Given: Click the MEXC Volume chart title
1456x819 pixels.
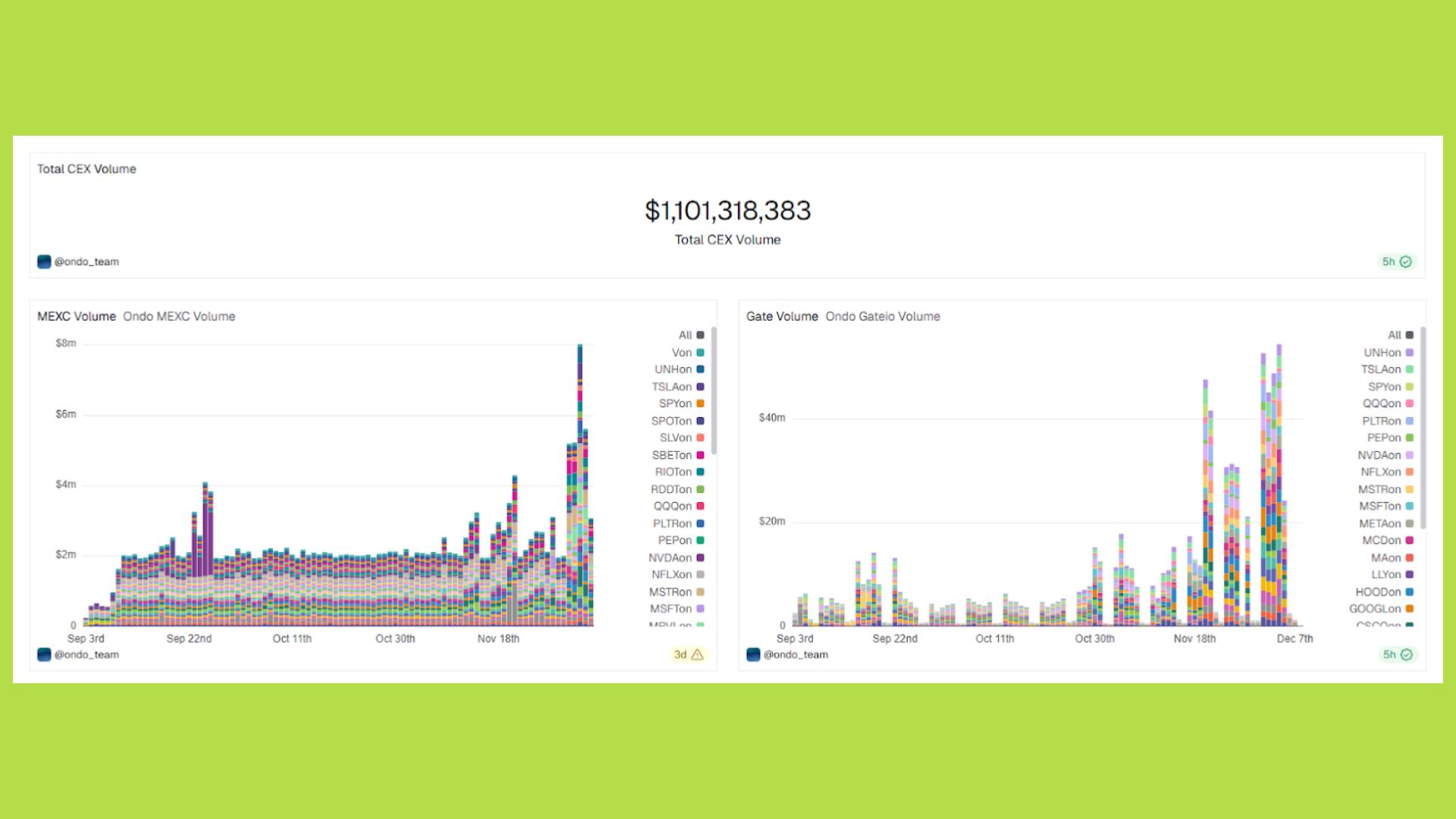Looking at the screenshot, I should coord(77,316).
